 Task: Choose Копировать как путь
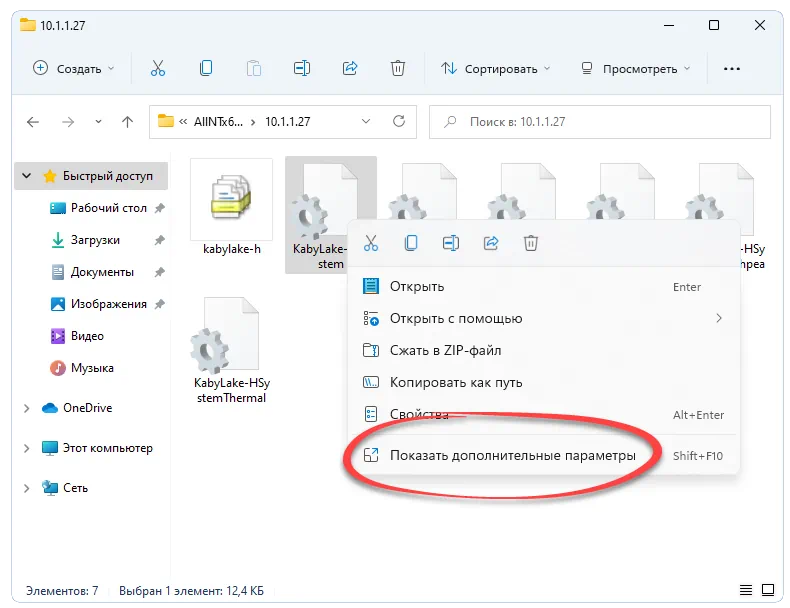point(544,383)
